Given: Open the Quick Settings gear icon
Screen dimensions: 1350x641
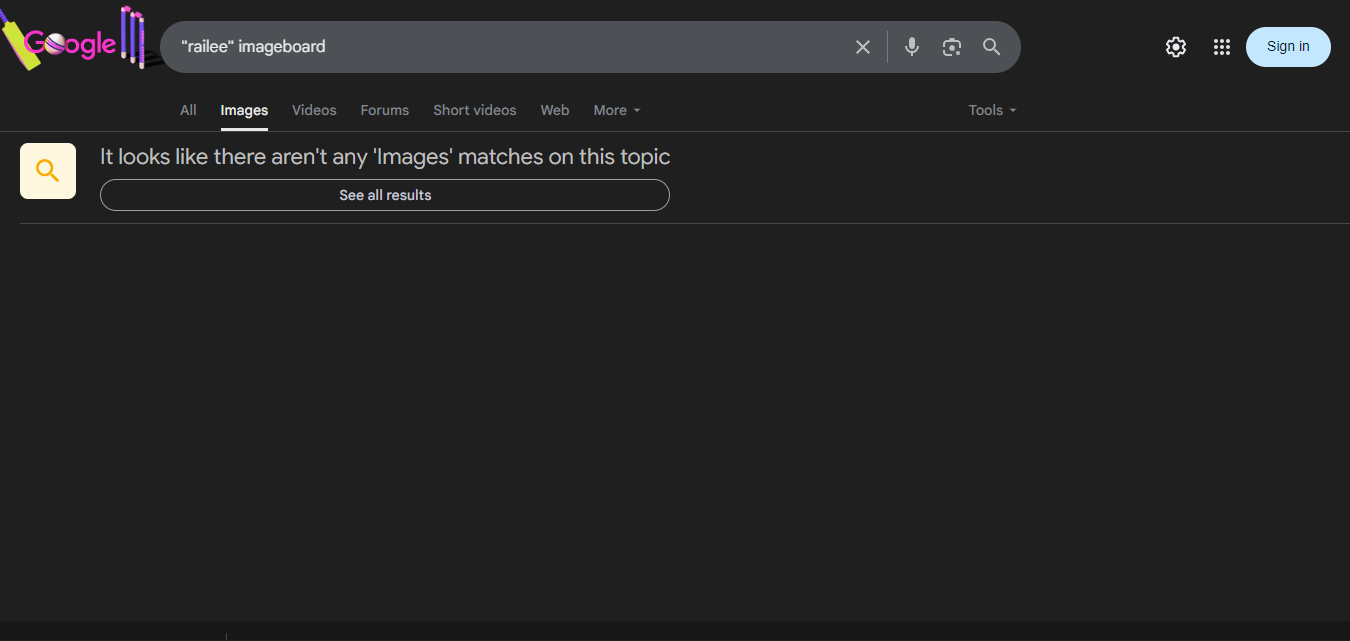Looking at the screenshot, I should click(x=1176, y=47).
